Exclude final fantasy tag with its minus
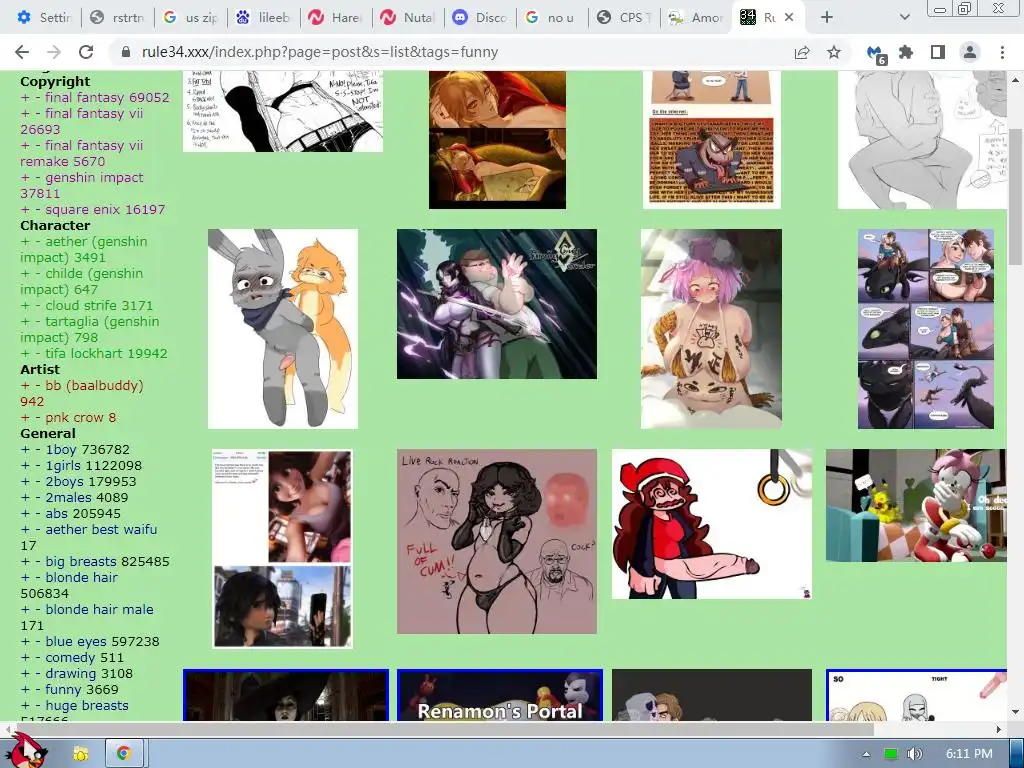The image size is (1024, 768). (38, 97)
